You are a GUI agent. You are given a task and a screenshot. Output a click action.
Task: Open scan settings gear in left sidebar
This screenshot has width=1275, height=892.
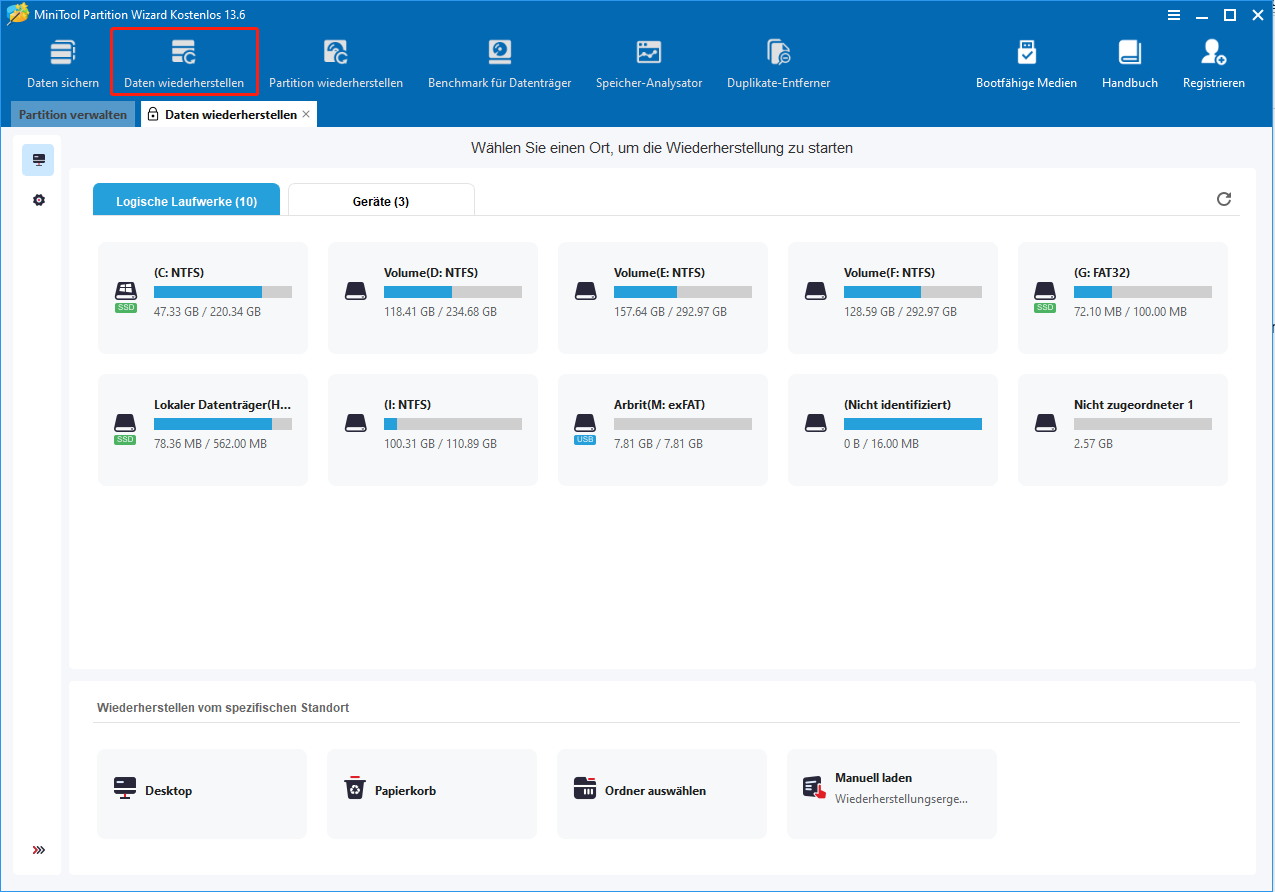point(38,200)
